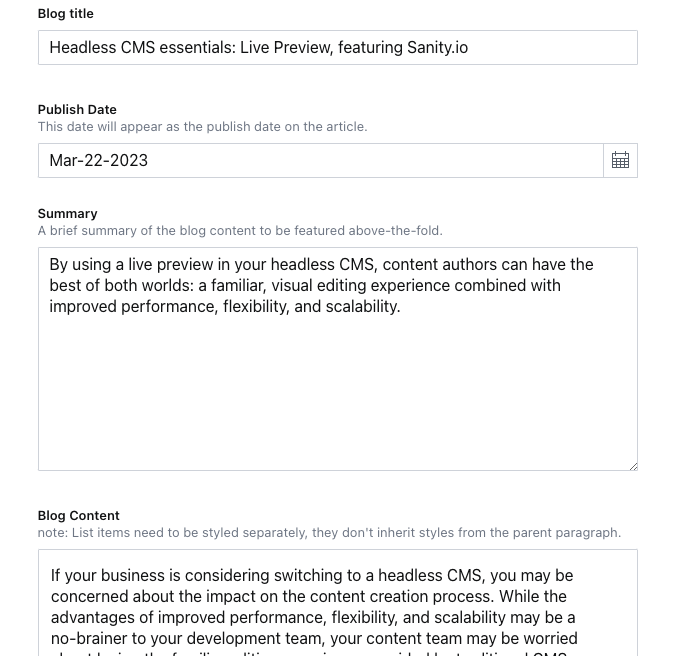Click the publish date helper description text
This screenshot has width=685, height=656.
click(202, 127)
